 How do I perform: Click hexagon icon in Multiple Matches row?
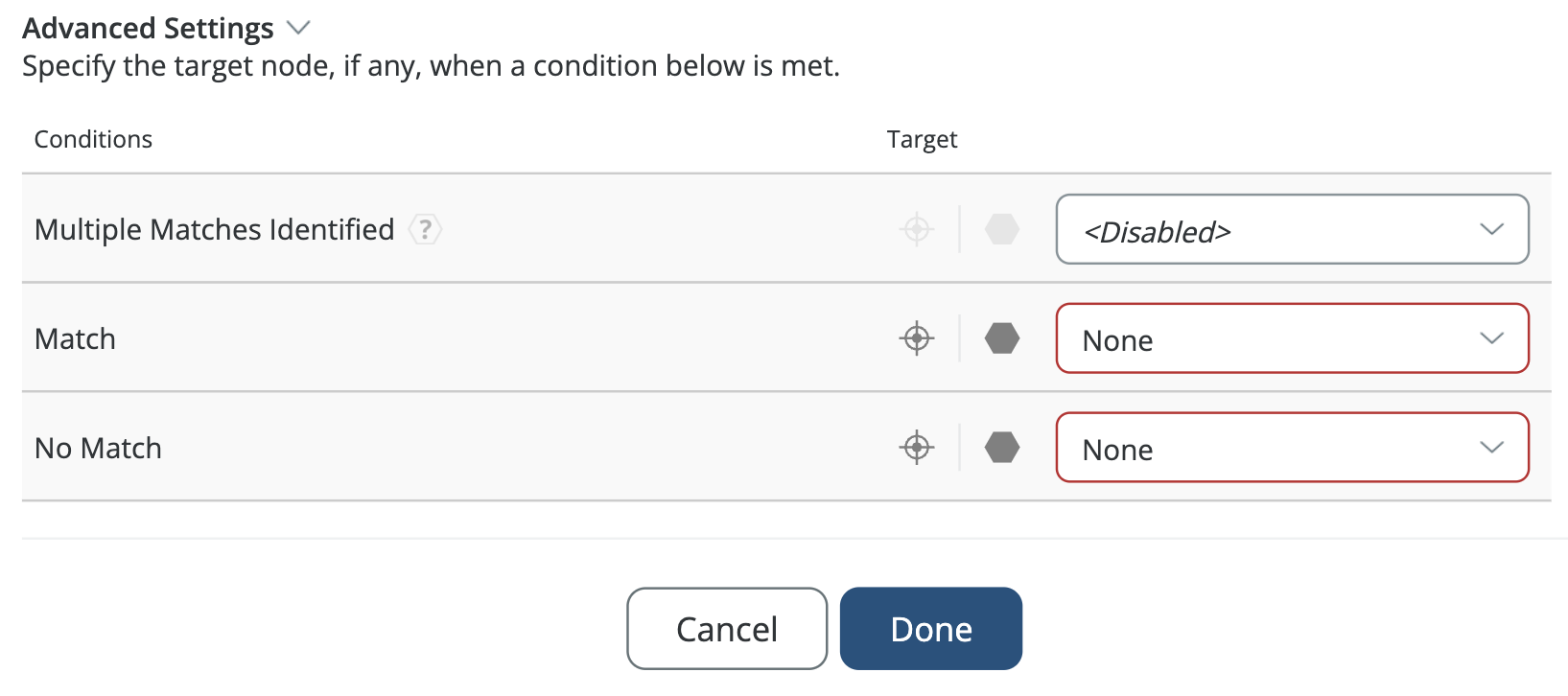coord(1002,230)
